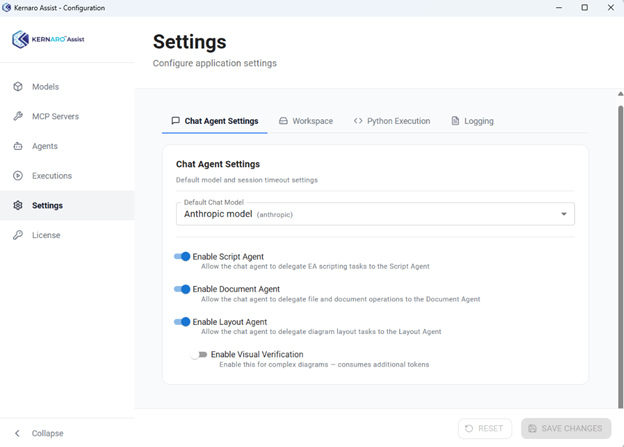The image size is (624, 447).
Task: Click the chat bubble icon on Chat Agent tab
Action: pos(176,121)
